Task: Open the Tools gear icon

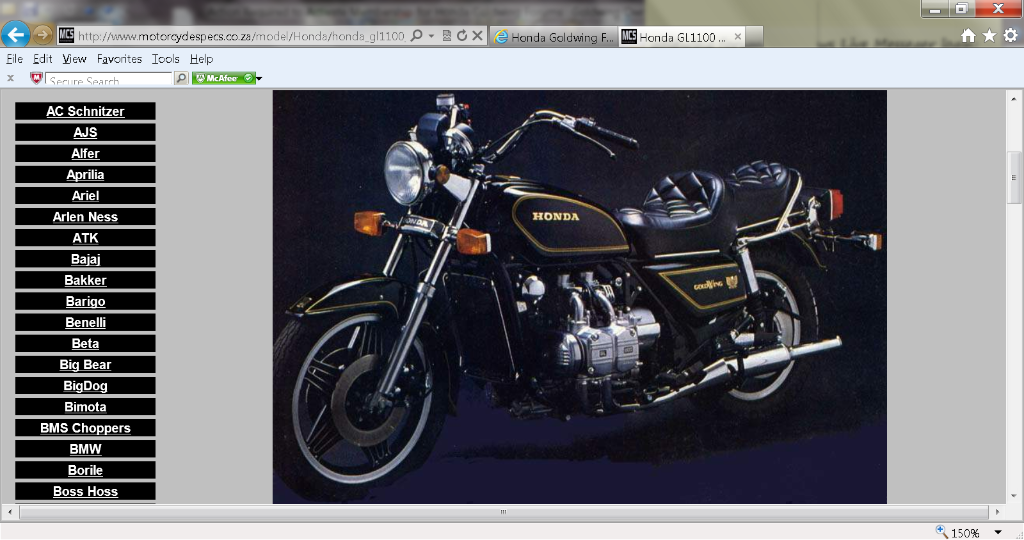Action: (1010, 36)
